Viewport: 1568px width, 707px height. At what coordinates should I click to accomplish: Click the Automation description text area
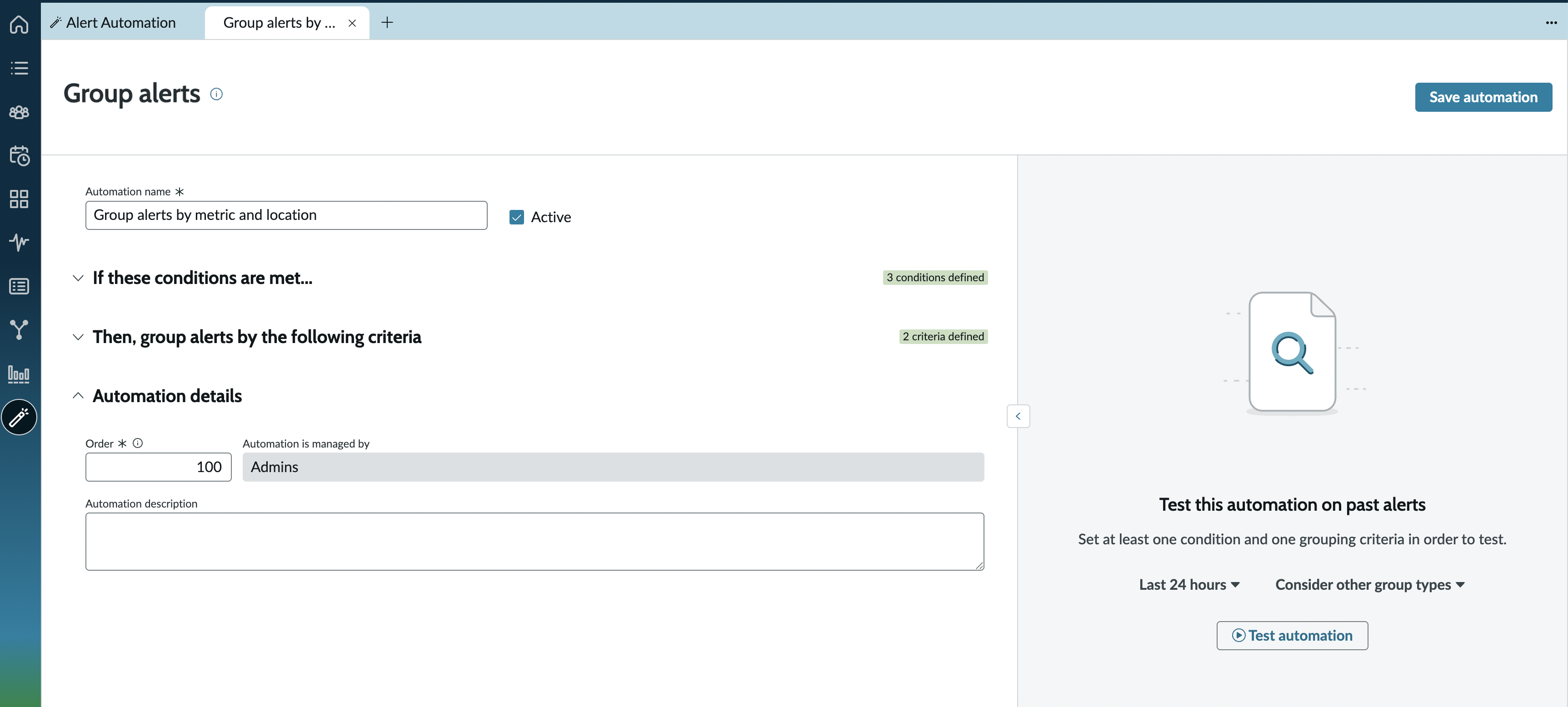pyautogui.click(x=534, y=542)
